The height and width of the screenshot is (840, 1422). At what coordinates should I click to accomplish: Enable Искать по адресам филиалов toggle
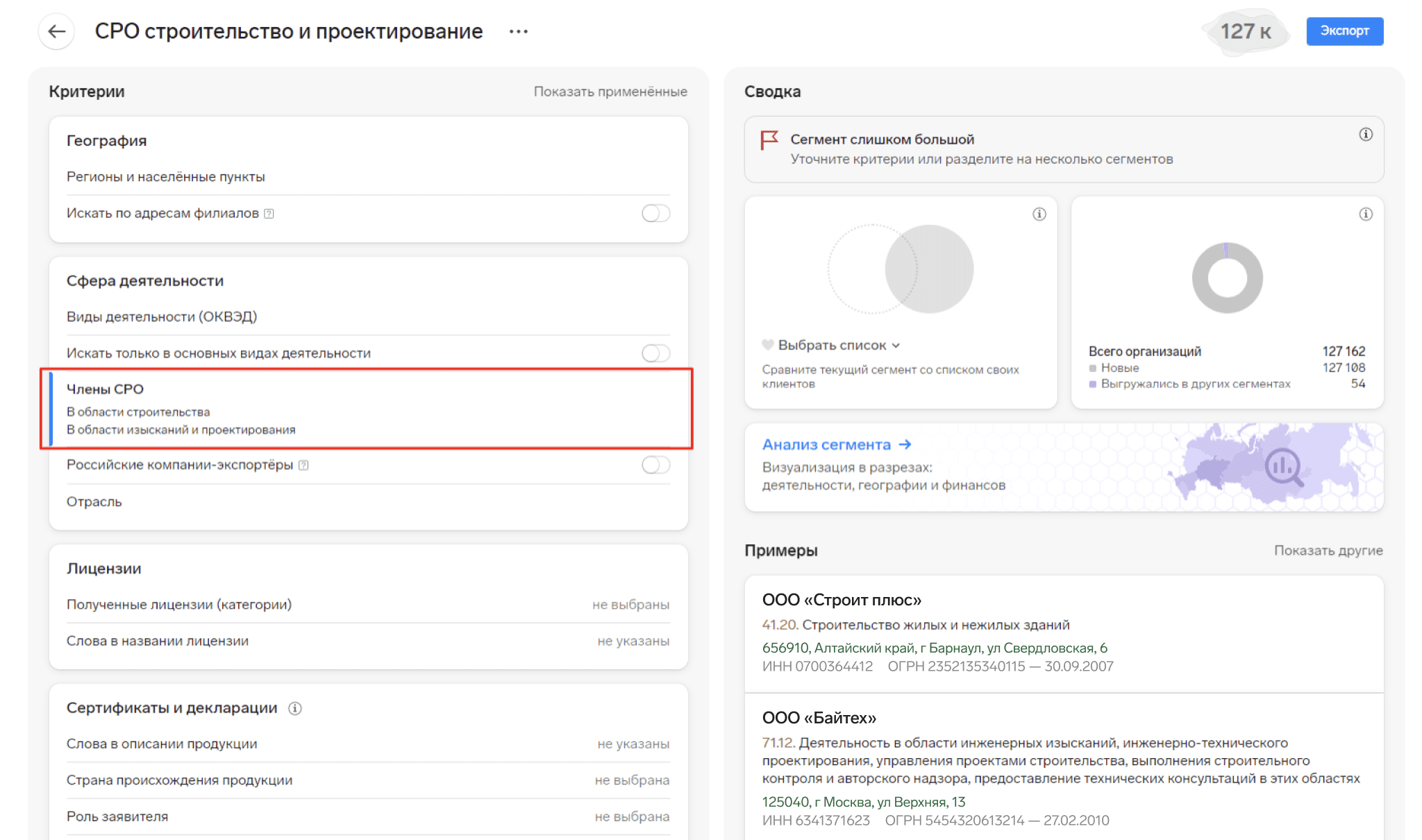[655, 213]
